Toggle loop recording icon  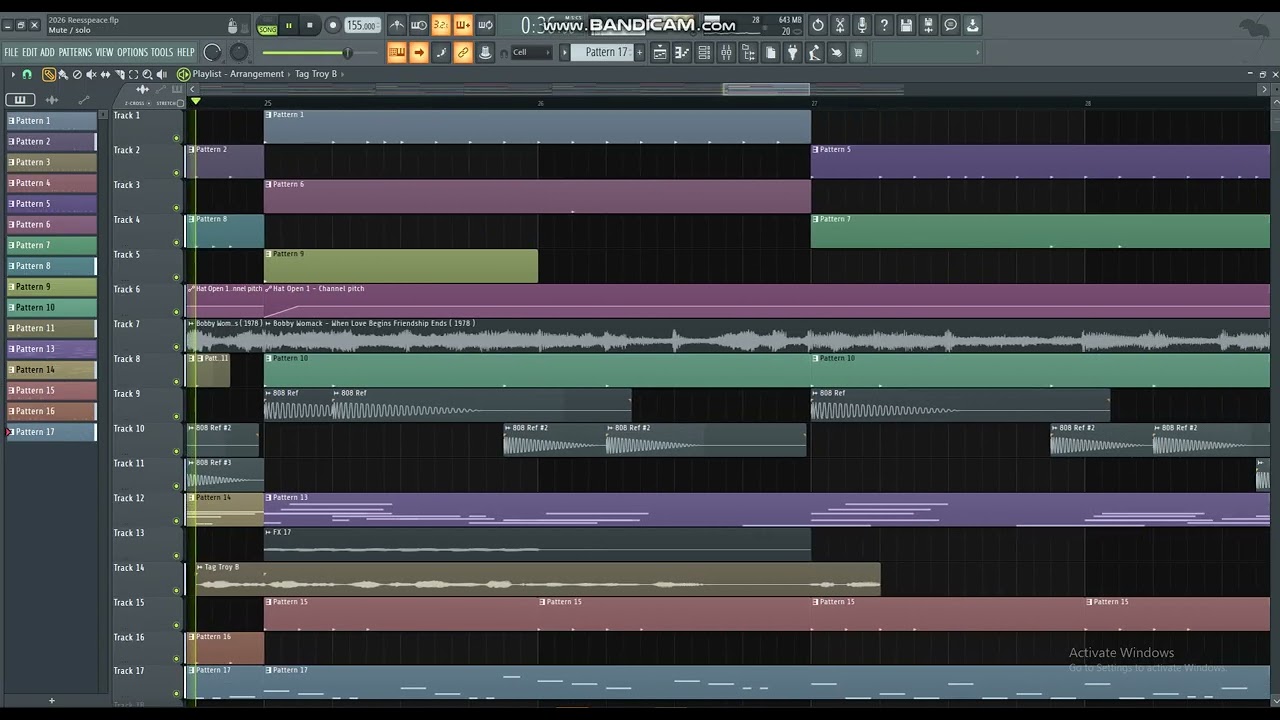pos(485,25)
